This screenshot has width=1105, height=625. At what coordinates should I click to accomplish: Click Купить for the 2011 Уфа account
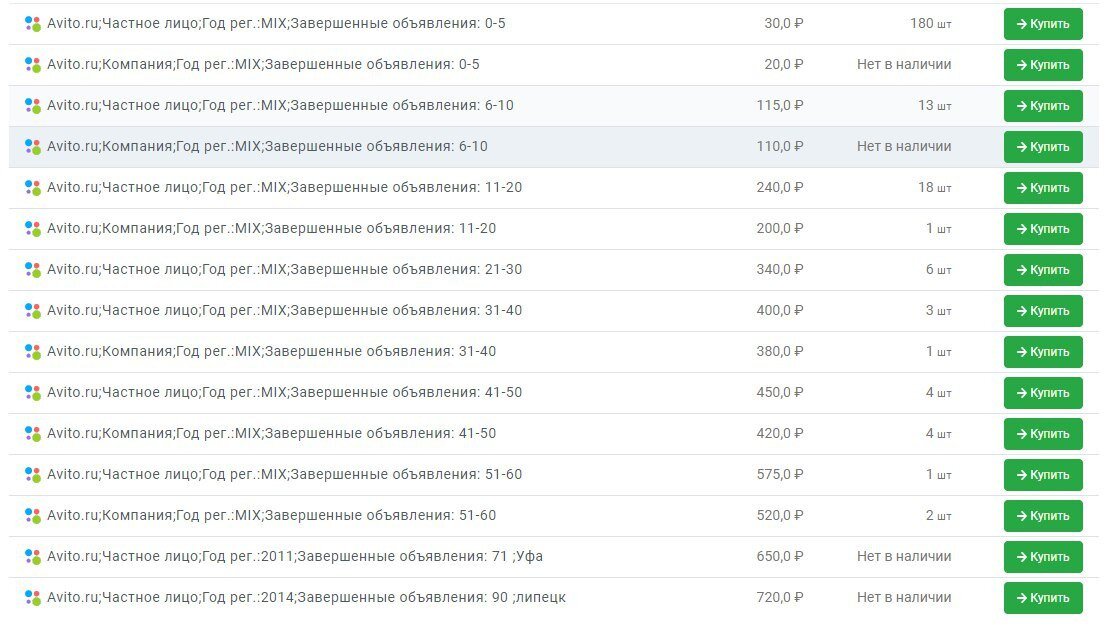1043,557
